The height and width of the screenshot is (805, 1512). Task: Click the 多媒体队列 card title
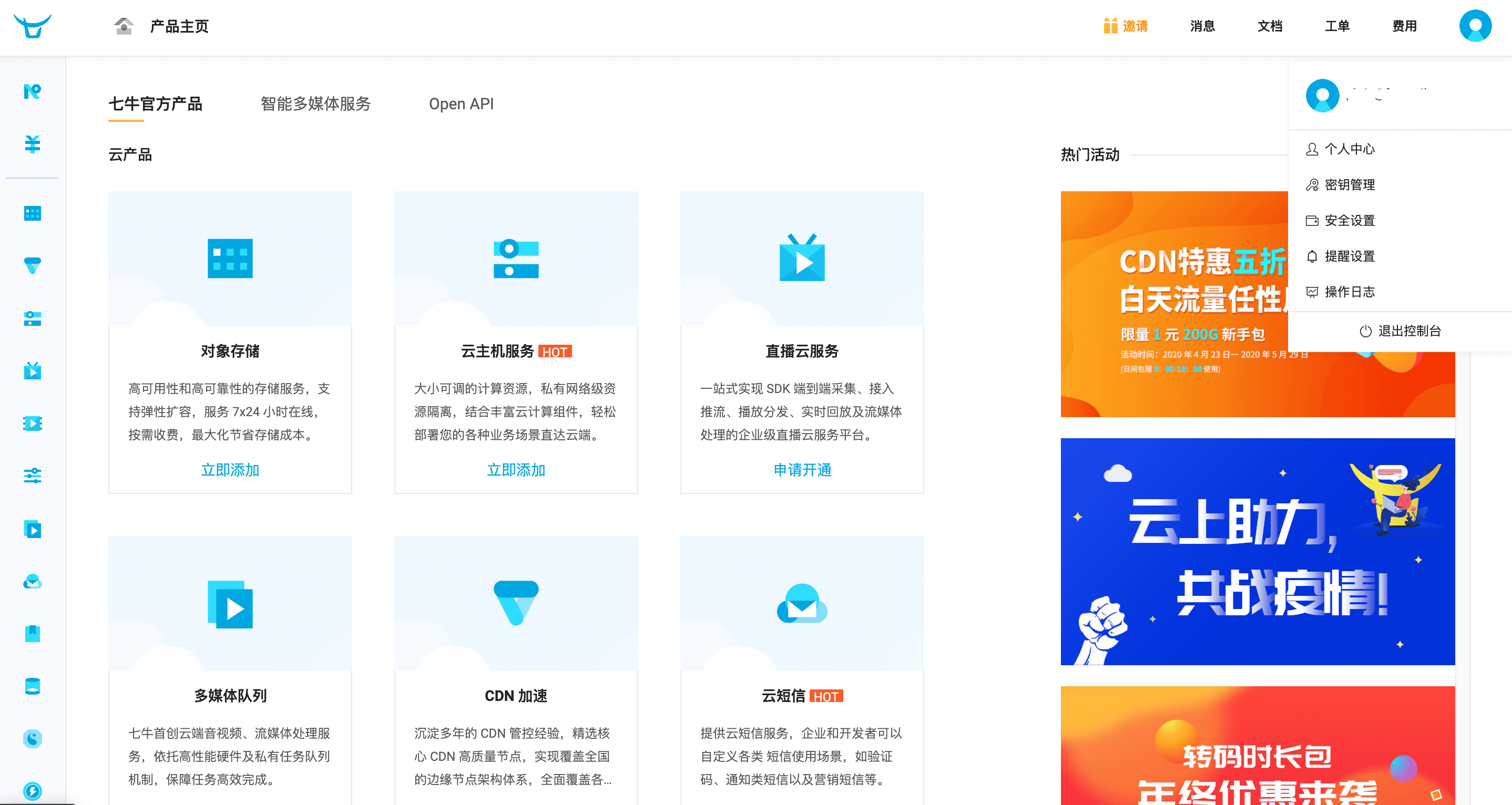pos(230,696)
